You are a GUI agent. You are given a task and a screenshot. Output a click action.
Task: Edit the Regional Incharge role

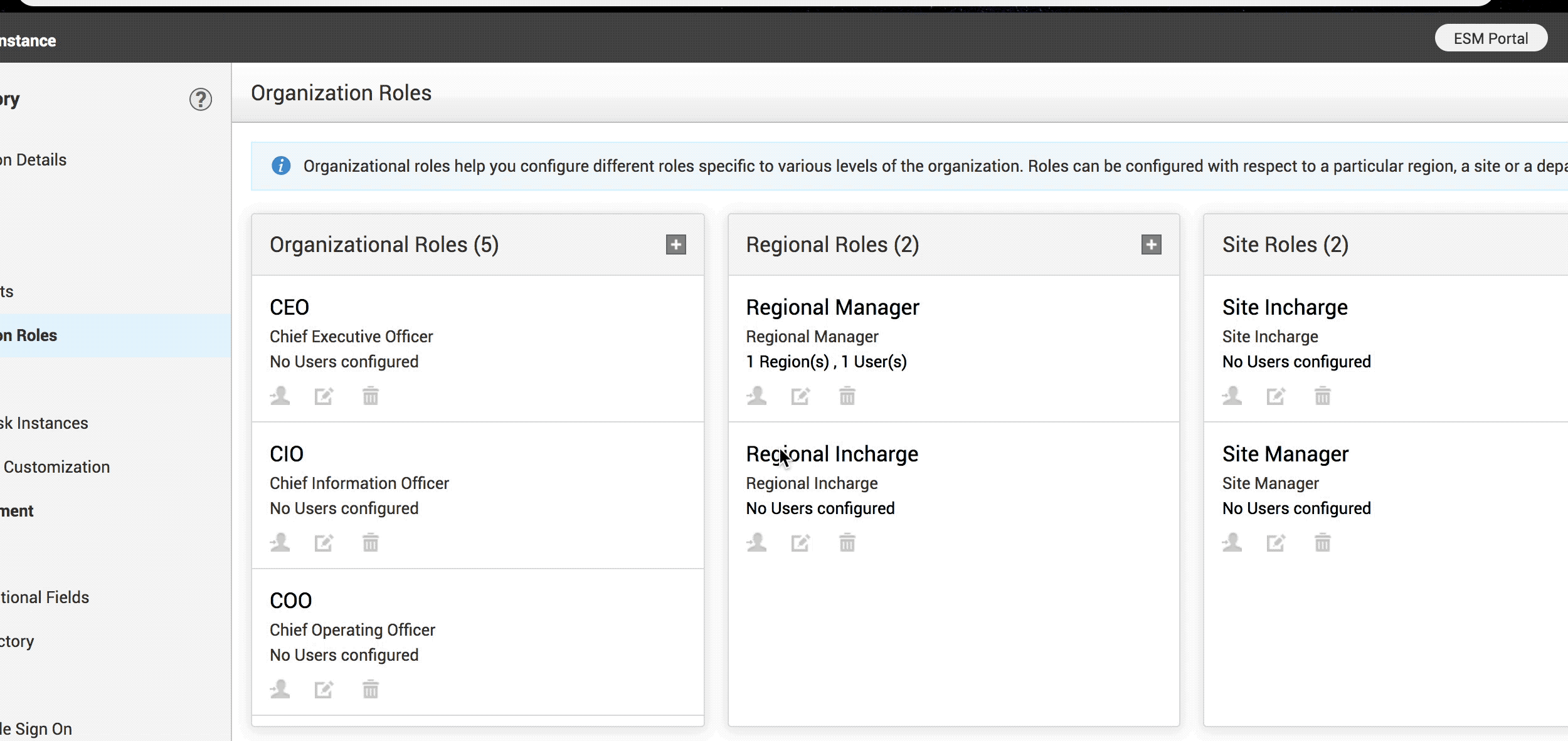800,543
